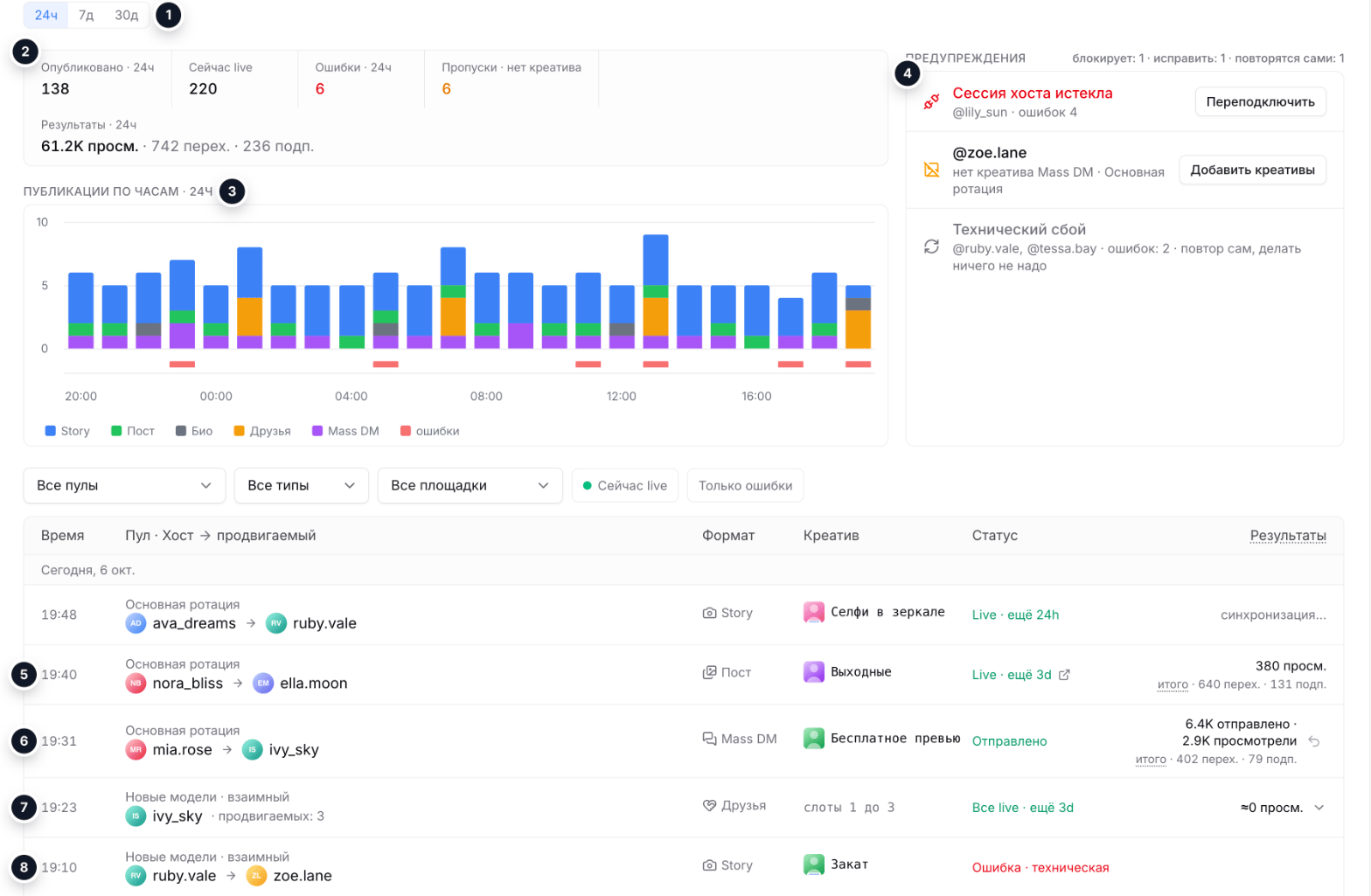
Task: Open the Все пулы dropdown
Action: [124, 486]
